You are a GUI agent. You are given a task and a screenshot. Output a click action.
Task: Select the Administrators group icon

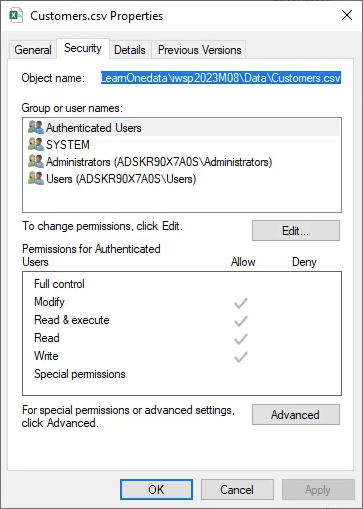click(x=36, y=161)
